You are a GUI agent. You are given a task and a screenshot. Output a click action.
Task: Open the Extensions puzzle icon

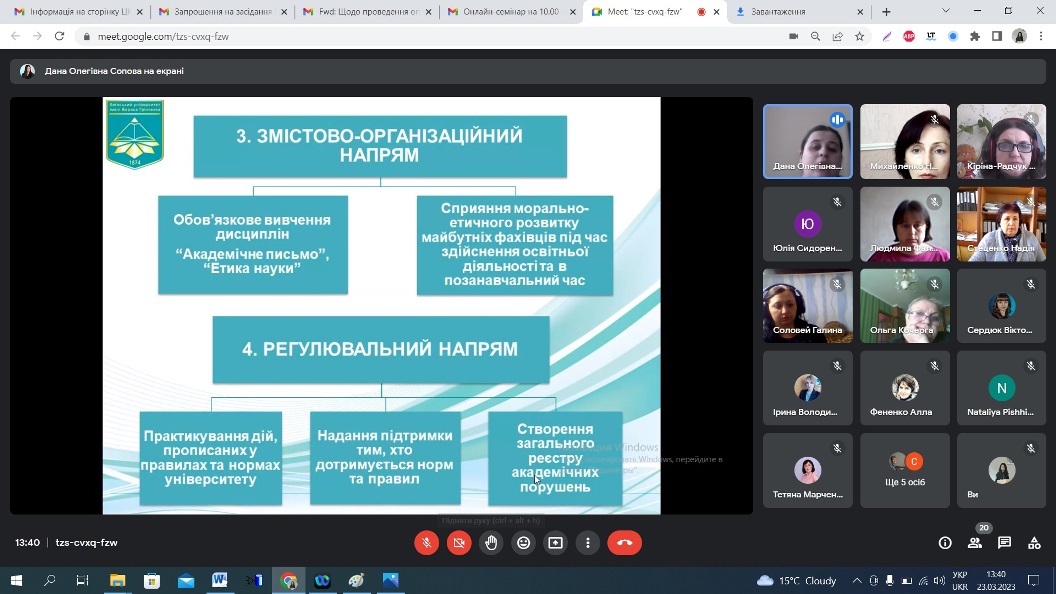coord(975,36)
